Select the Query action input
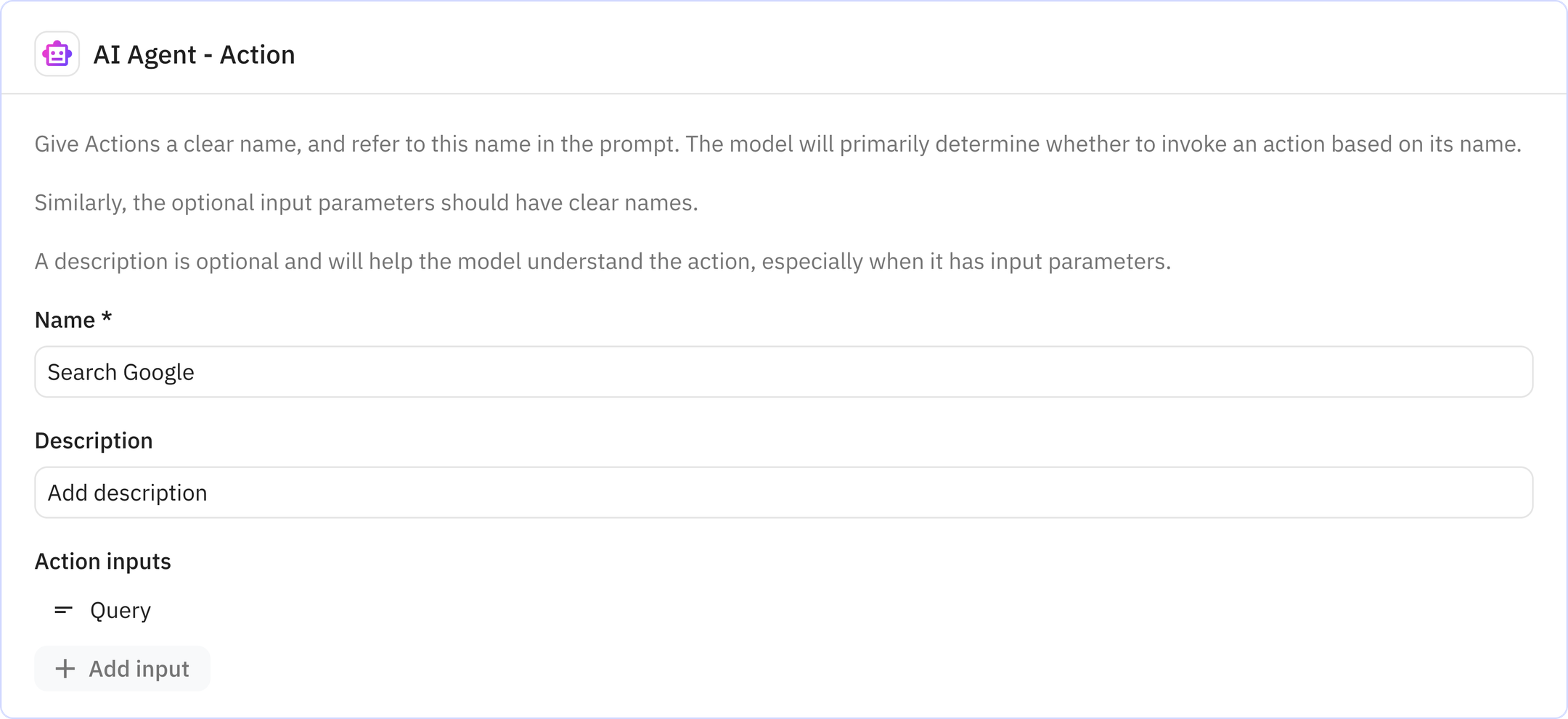The image size is (1568, 719). (x=121, y=610)
